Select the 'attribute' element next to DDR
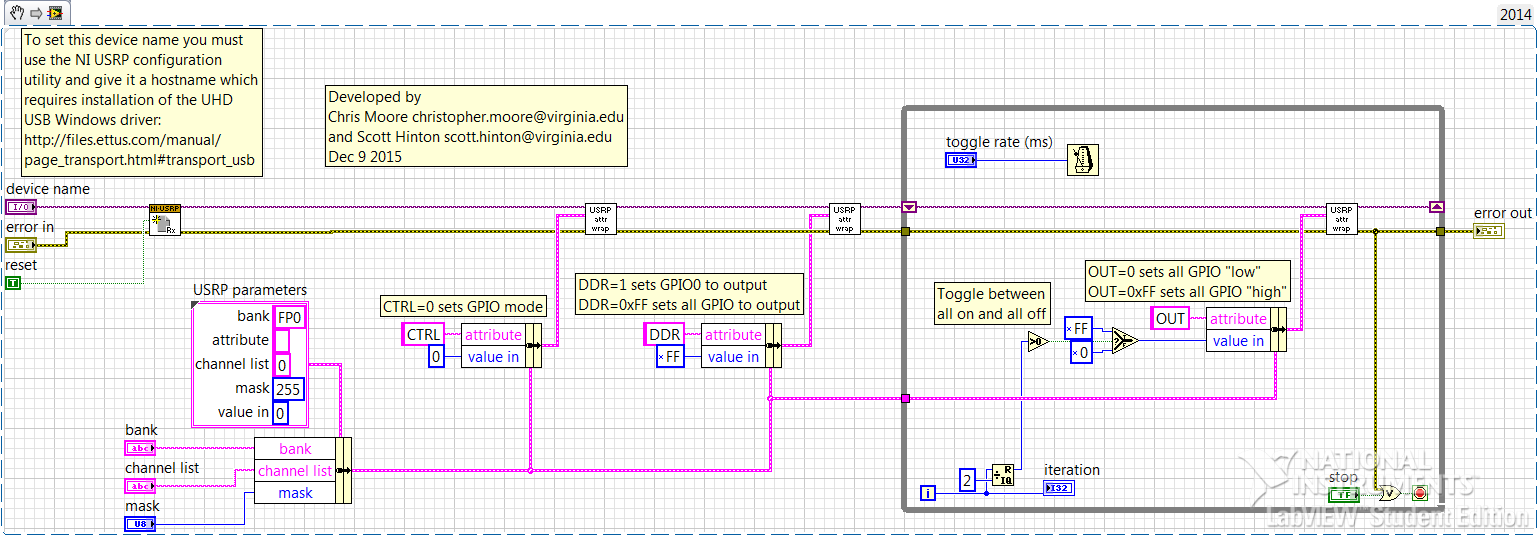This screenshot has width=1538, height=536. pos(733,335)
